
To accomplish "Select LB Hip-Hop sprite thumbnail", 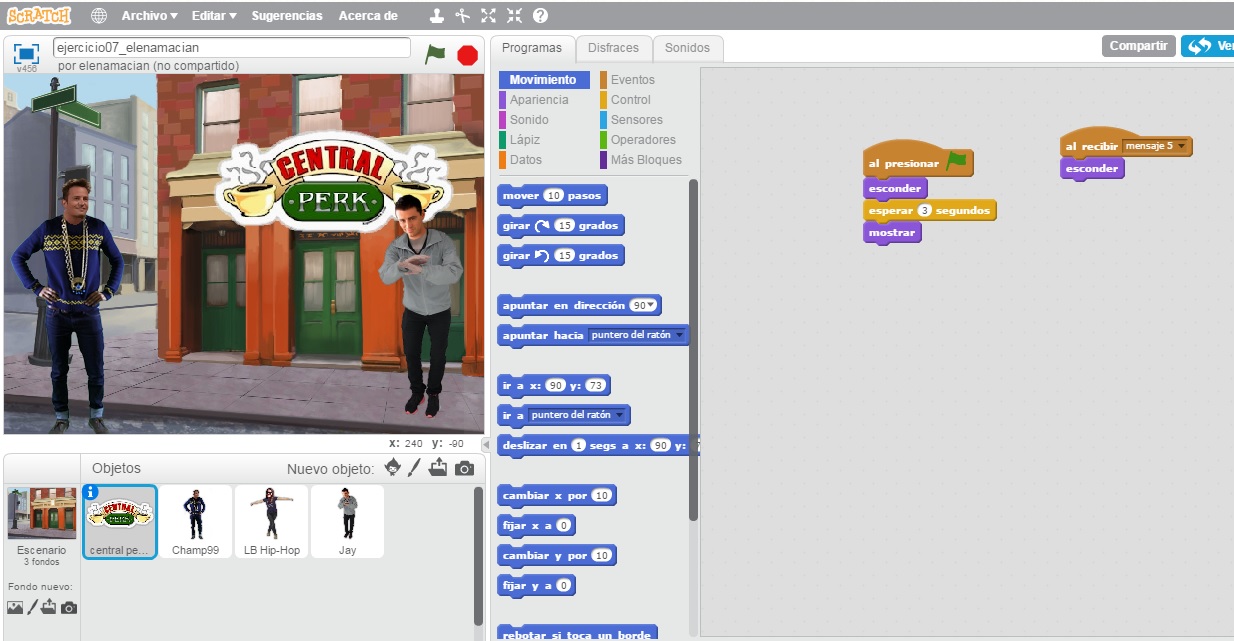I will pos(271,522).
